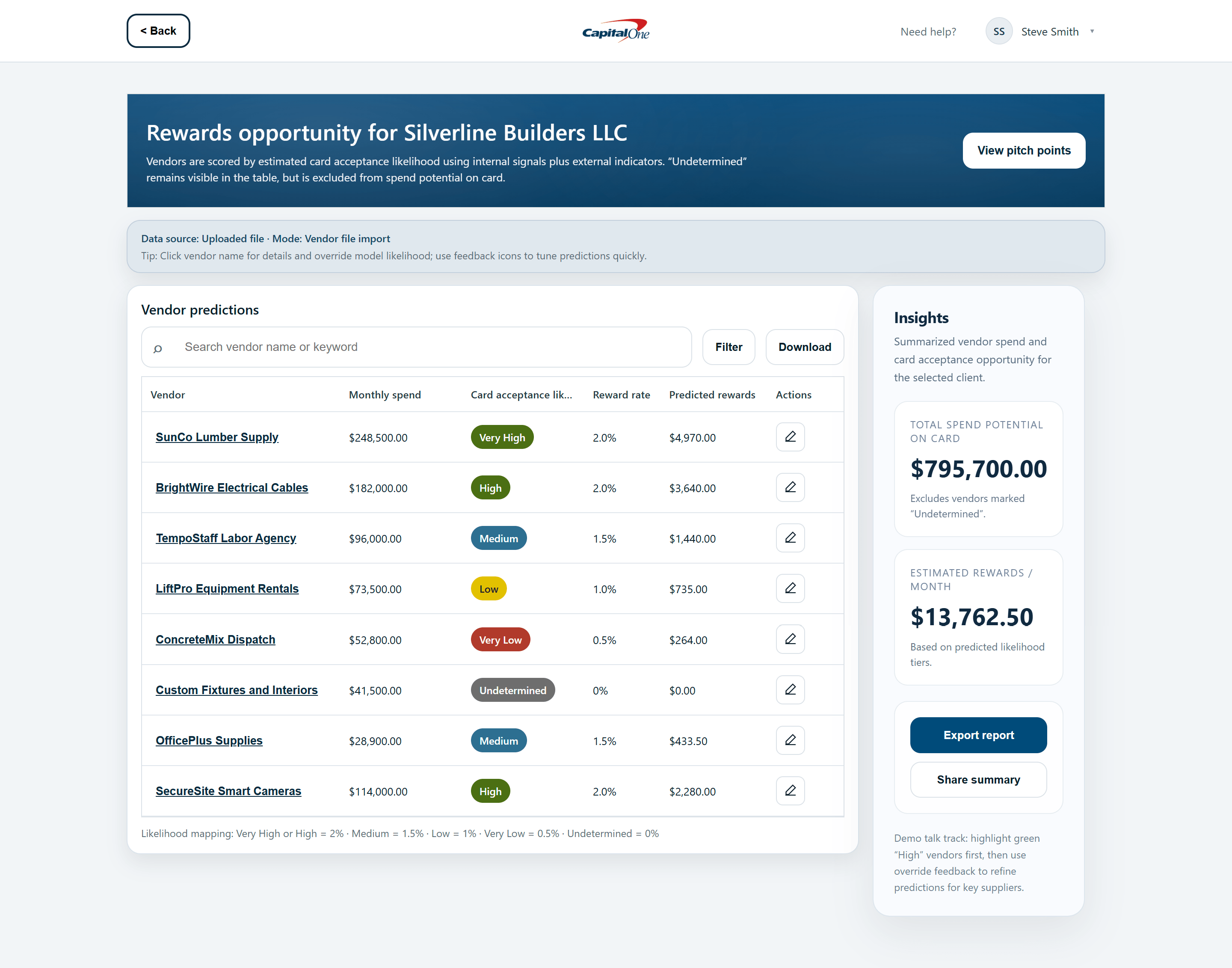Image resolution: width=1232 pixels, height=968 pixels.
Task: Open View pitch points
Action: click(x=1024, y=150)
